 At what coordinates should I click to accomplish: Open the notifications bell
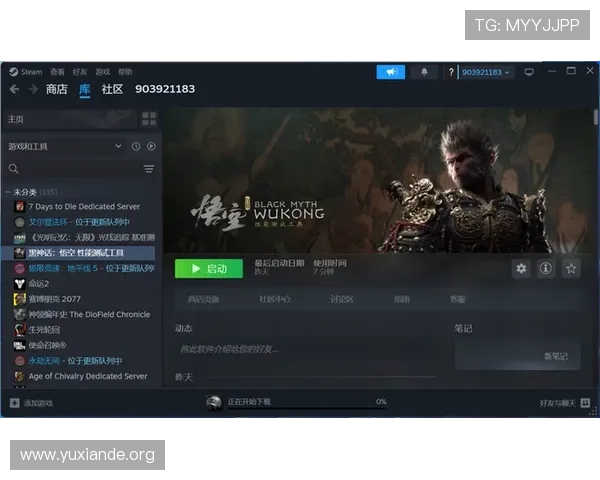click(x=423, y=72)
